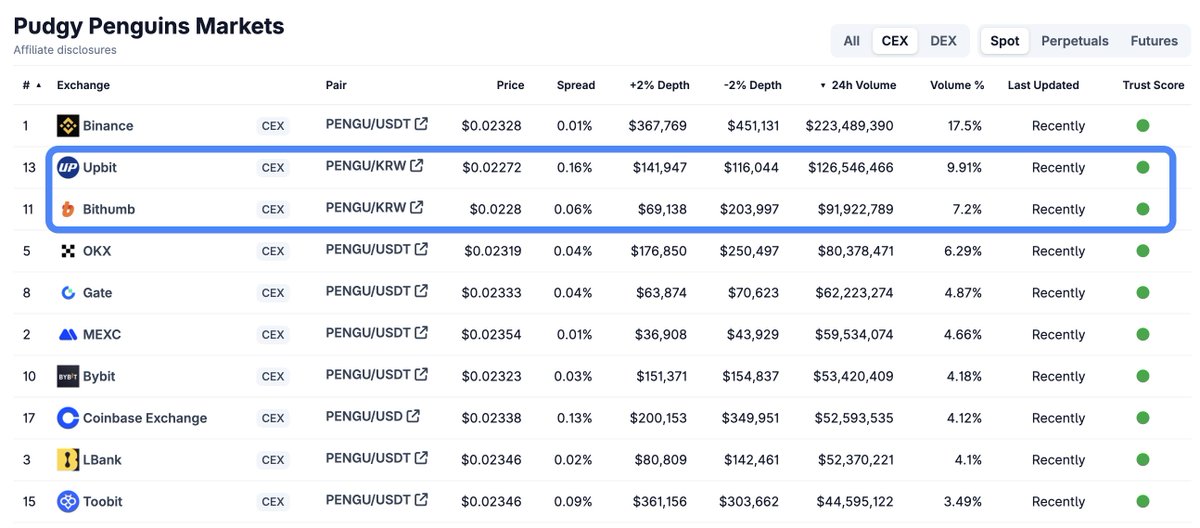Click the Gate exchange logo icon
The width and height of the screenshot is (1200, 528).
pyautogui.click(x=68, y=293)
